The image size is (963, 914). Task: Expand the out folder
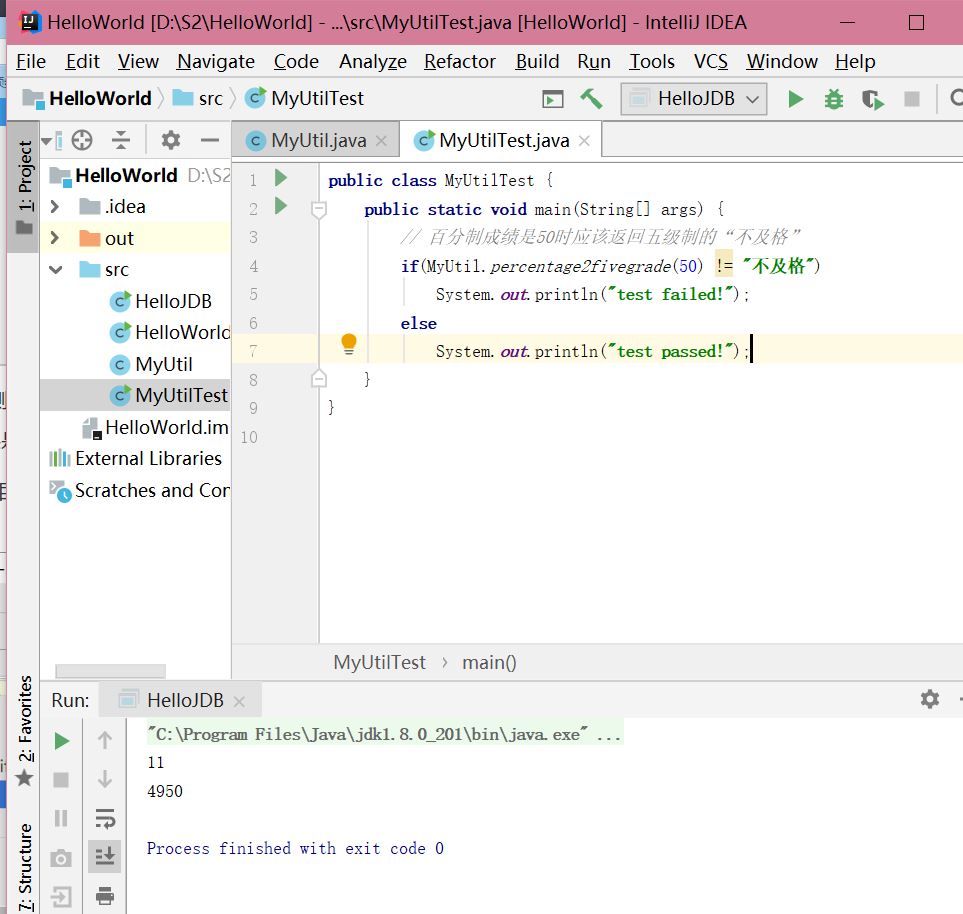click(55, 238)
